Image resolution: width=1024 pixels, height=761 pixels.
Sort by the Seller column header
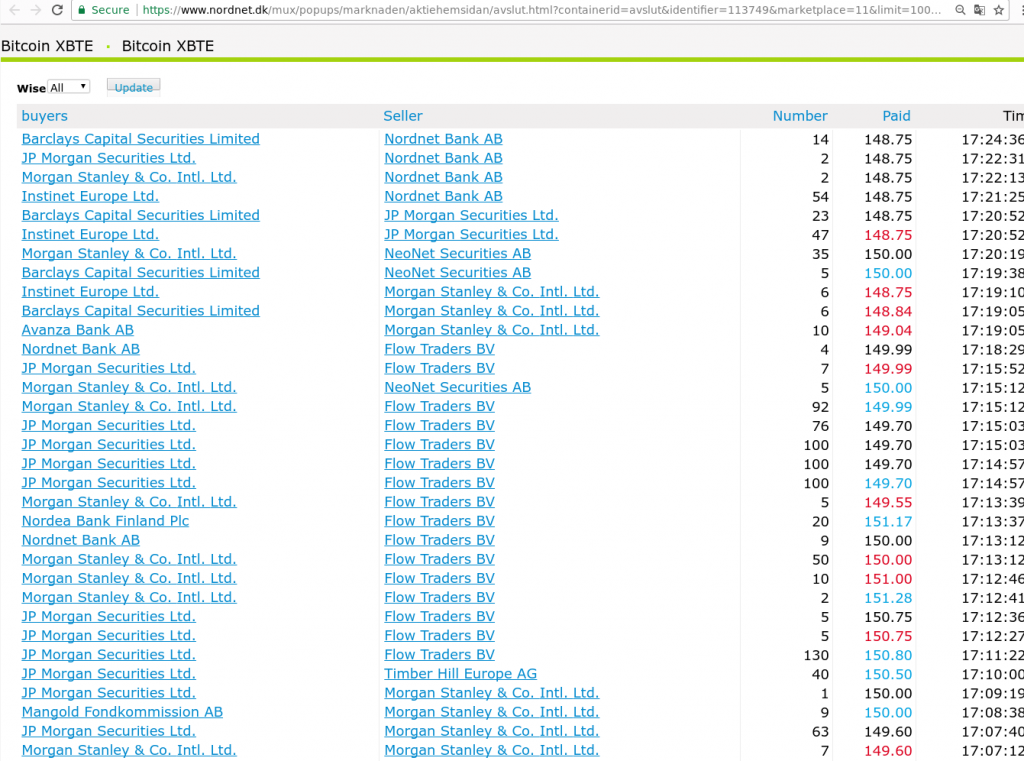click(x=403, y=116)
